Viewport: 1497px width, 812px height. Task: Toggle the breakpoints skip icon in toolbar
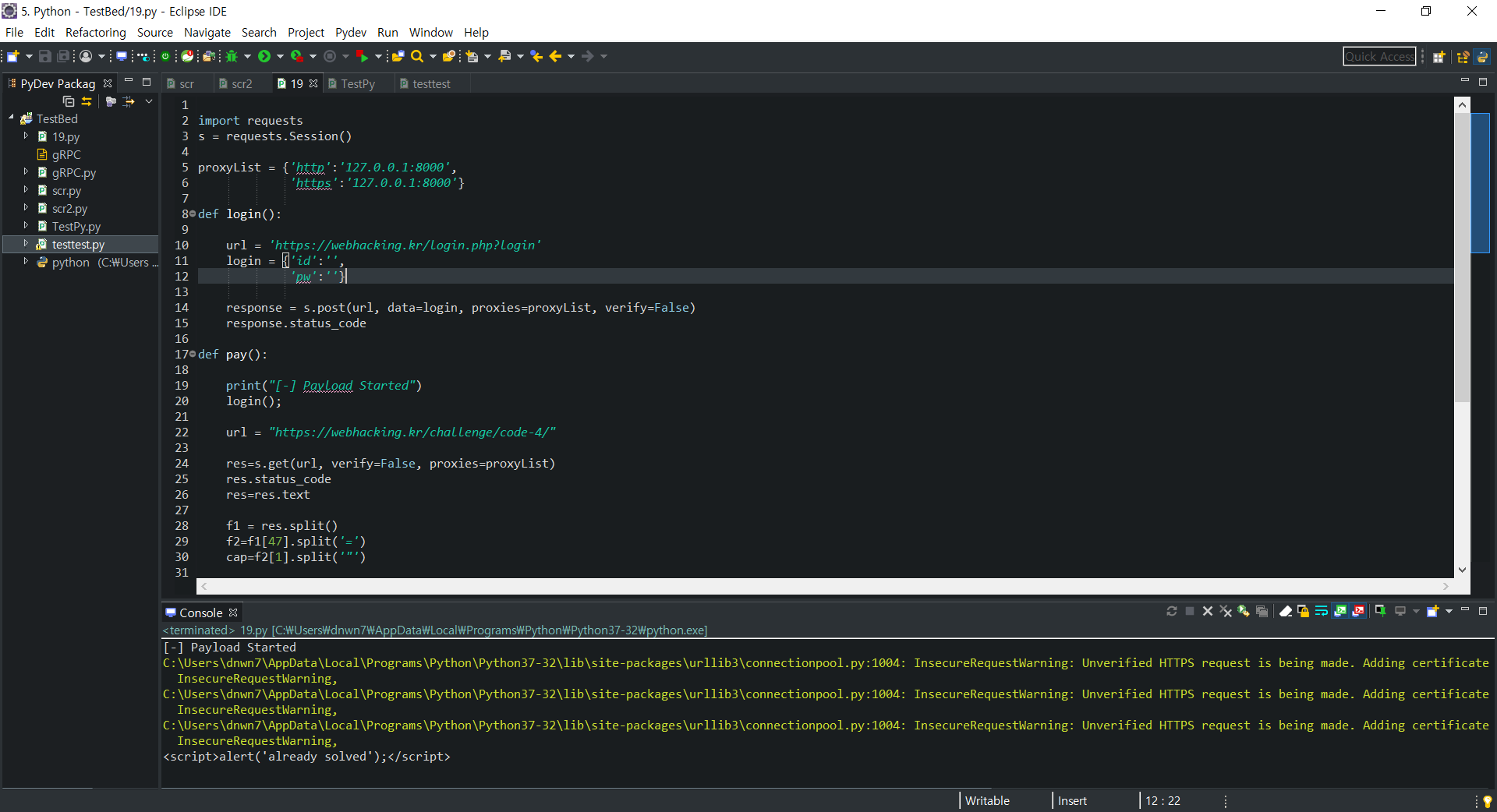144,56
